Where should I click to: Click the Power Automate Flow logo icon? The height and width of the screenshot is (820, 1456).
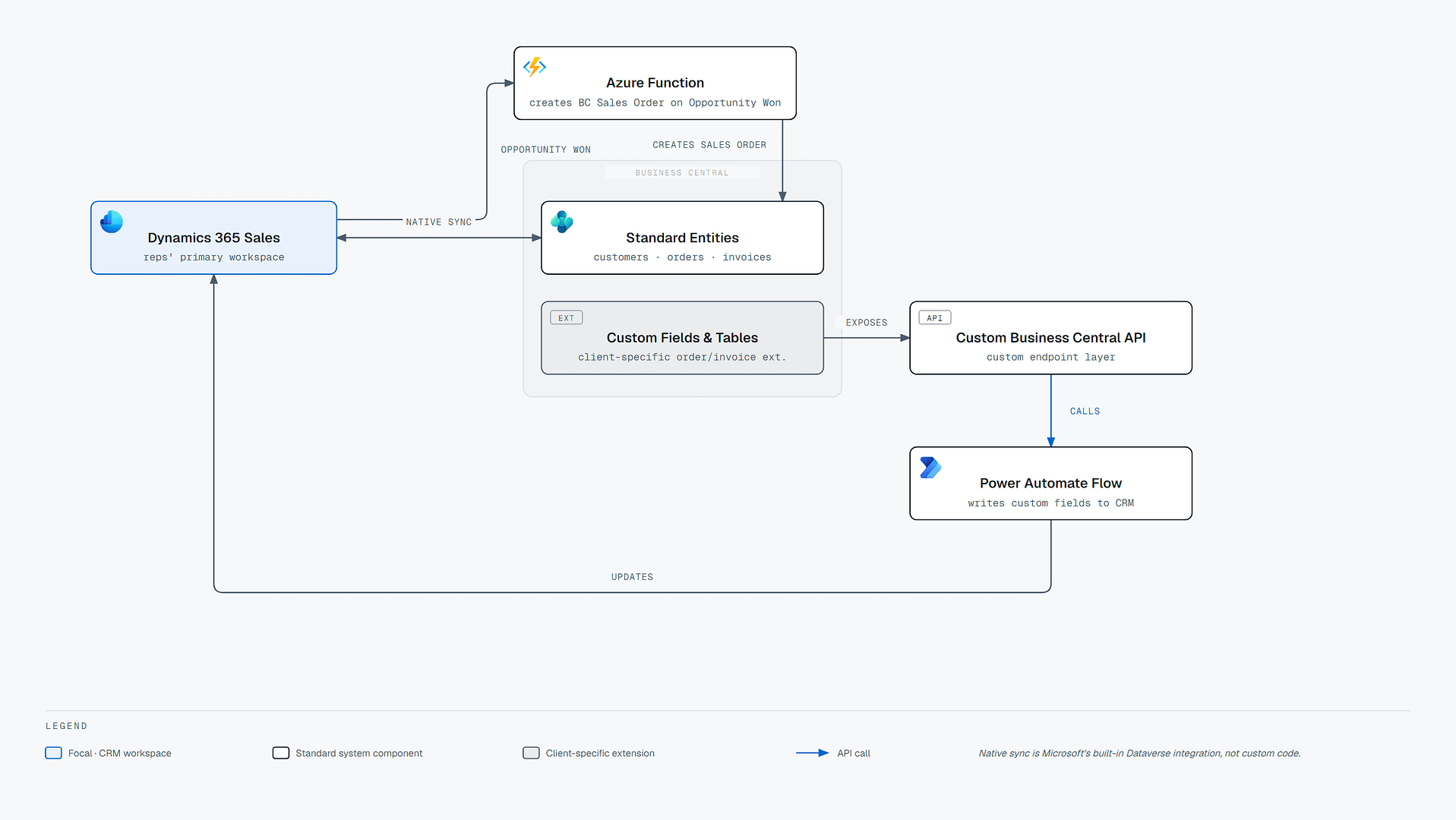click(x=930, y=468)
